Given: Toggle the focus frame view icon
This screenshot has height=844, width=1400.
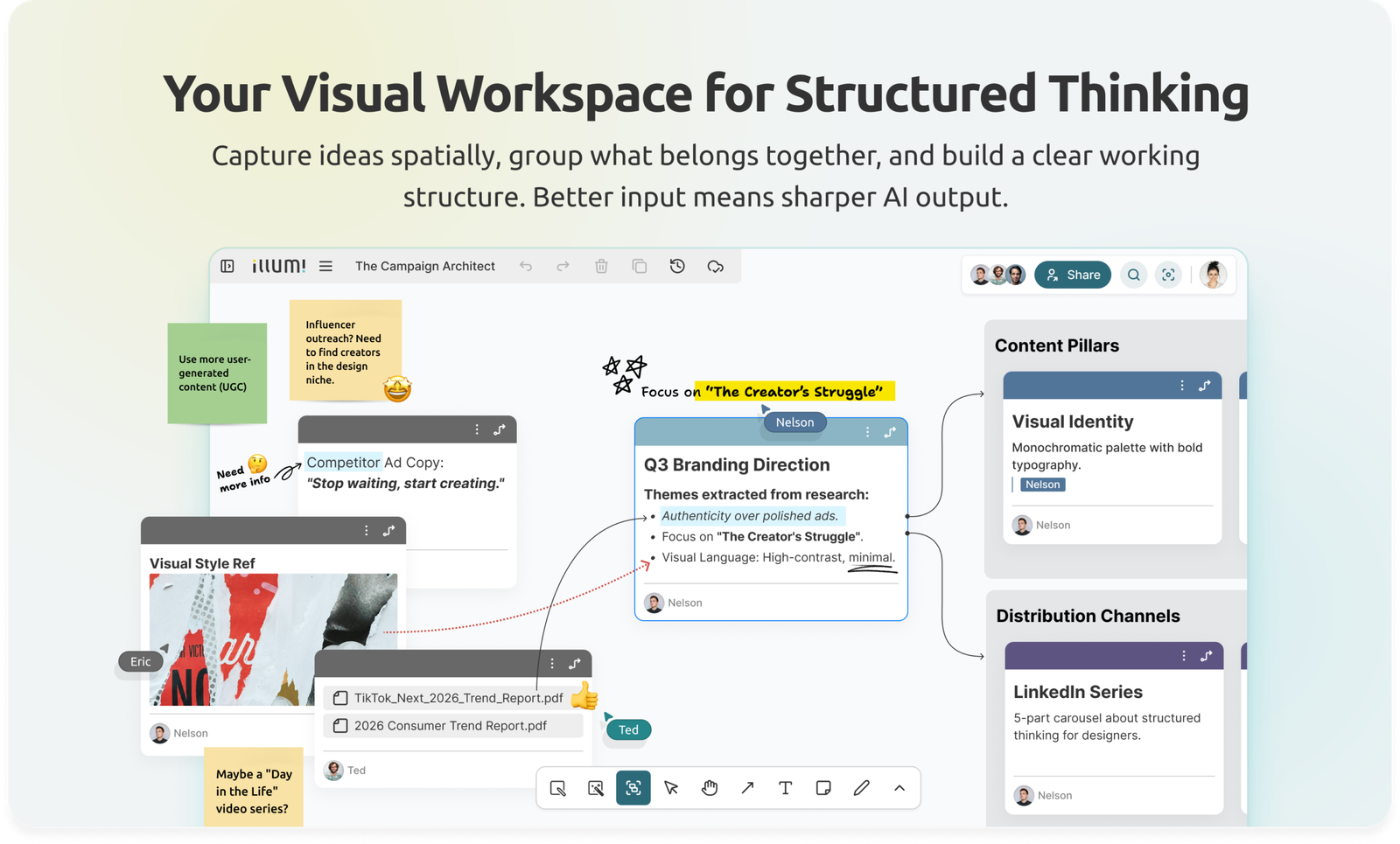Looking at the screenshot, I should (1168, 275).
